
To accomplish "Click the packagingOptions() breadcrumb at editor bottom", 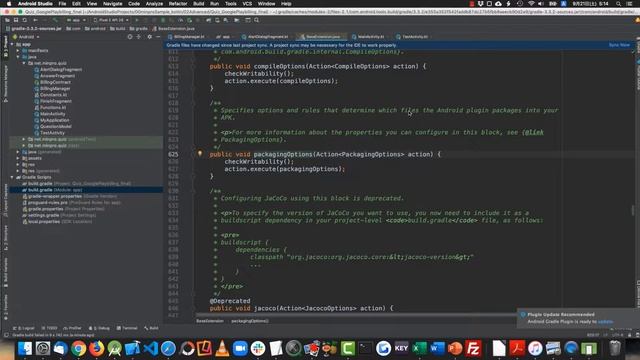I will (x=250, y=321).
